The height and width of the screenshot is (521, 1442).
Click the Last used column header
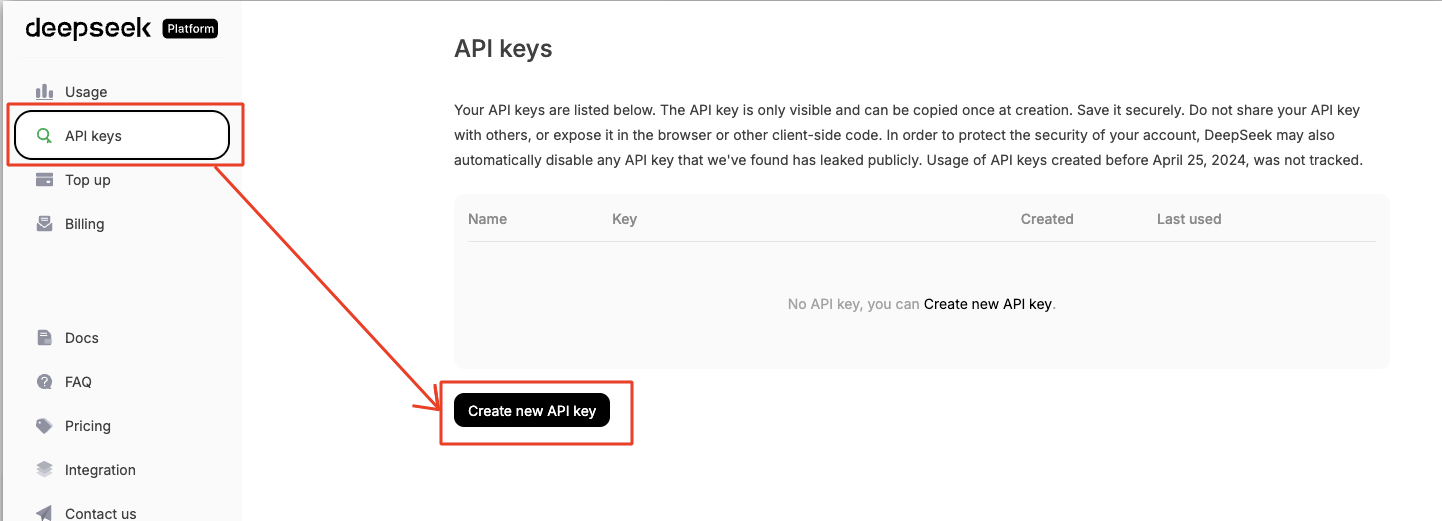tap(1189, 219)
